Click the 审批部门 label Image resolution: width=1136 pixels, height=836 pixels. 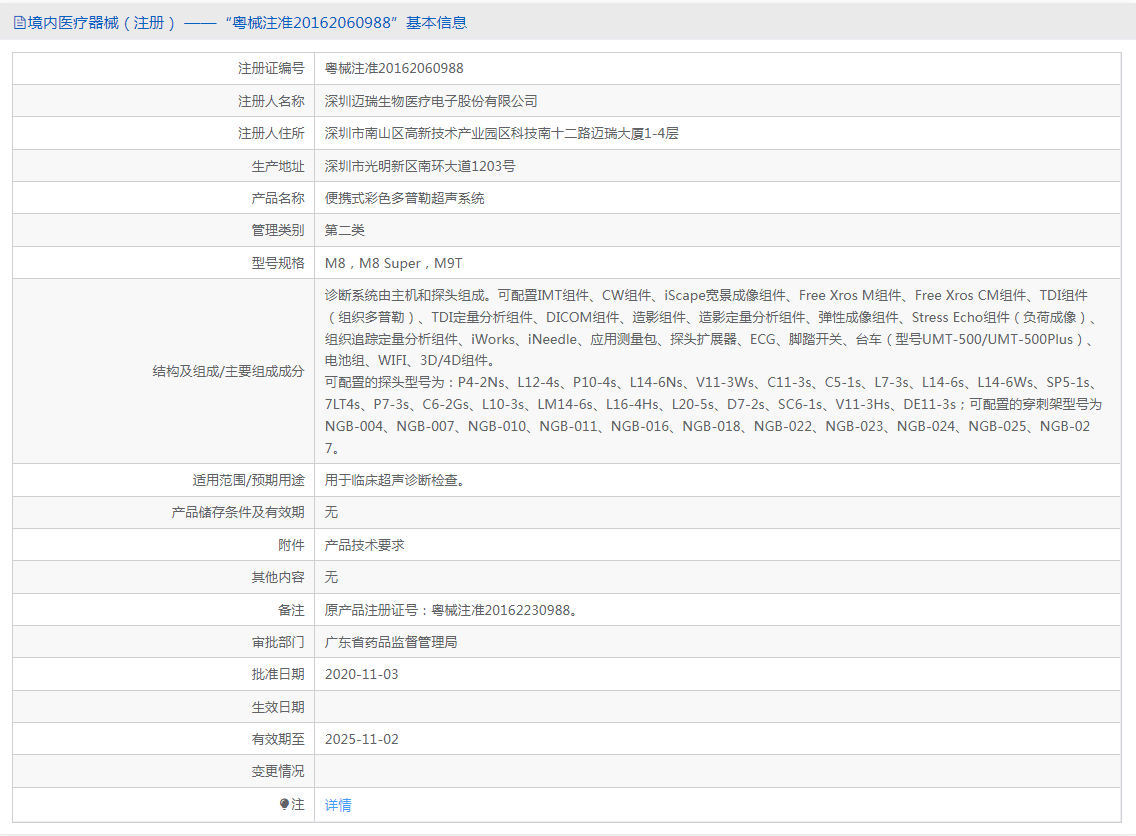[278, 643]
